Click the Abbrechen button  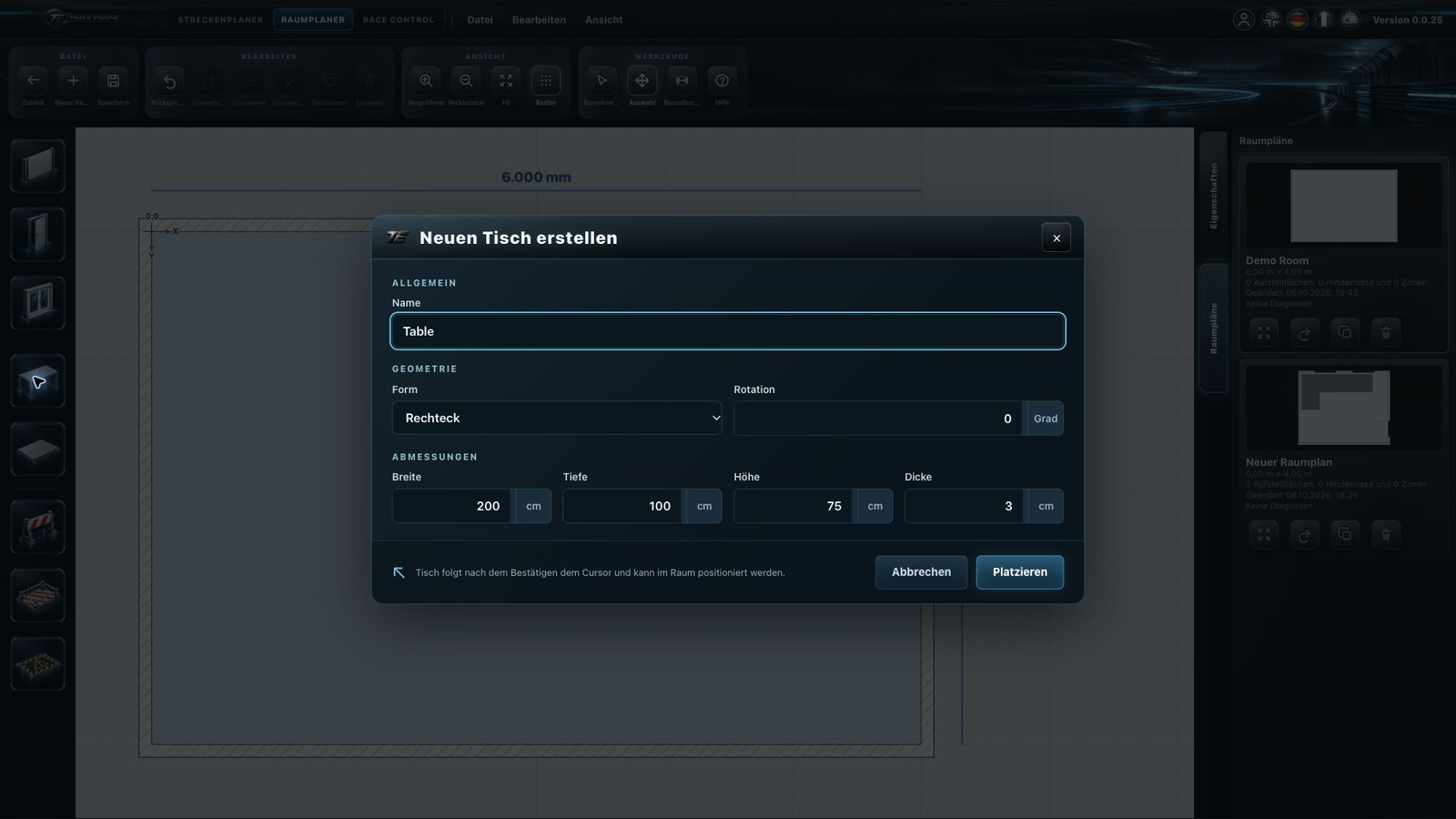pos(921,572)
